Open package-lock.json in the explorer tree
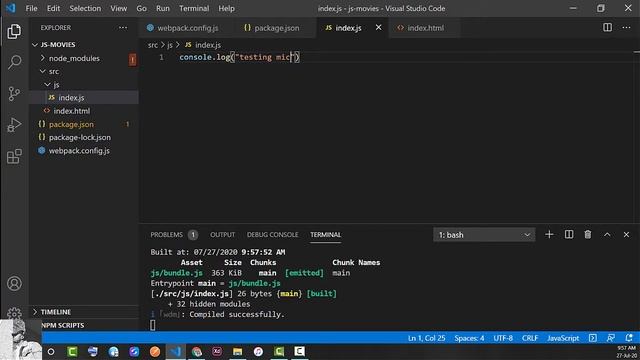 (84, 137)
